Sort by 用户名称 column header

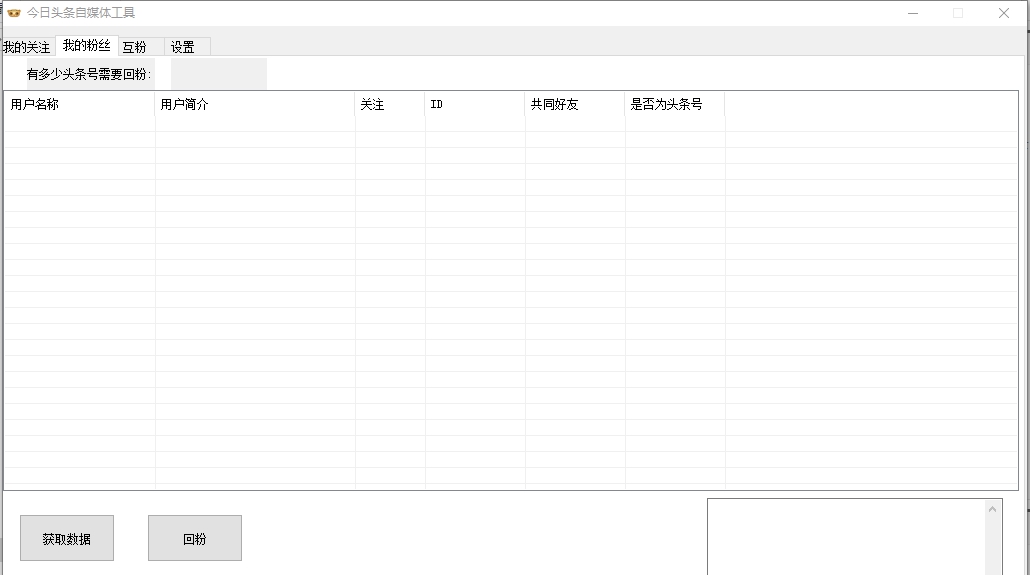pos(79,104)
